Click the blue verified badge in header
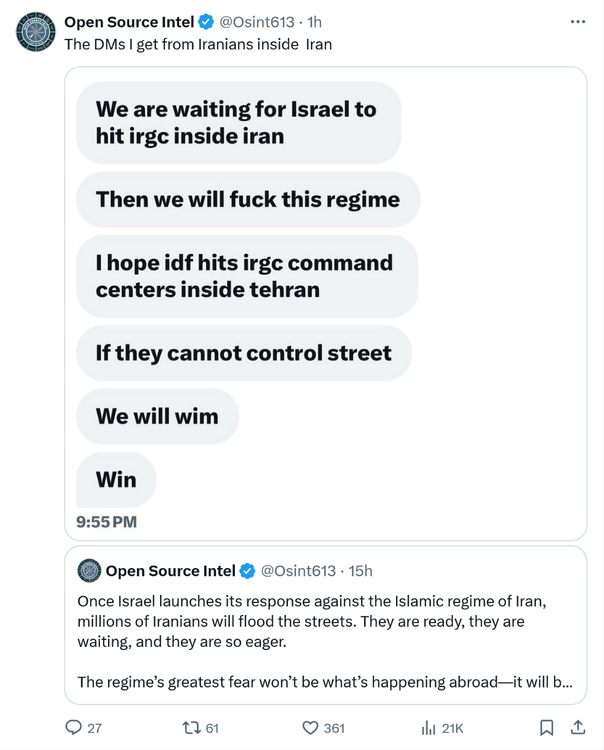The image size is (604, 750). tap(205, 22)
